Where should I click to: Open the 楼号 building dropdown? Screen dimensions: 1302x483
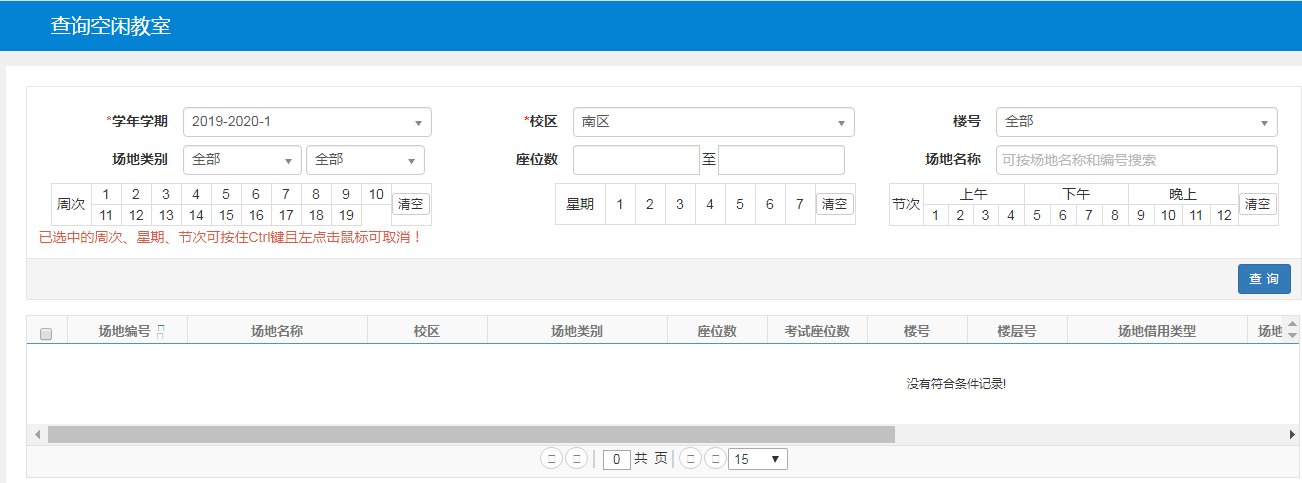(1136, 122)
